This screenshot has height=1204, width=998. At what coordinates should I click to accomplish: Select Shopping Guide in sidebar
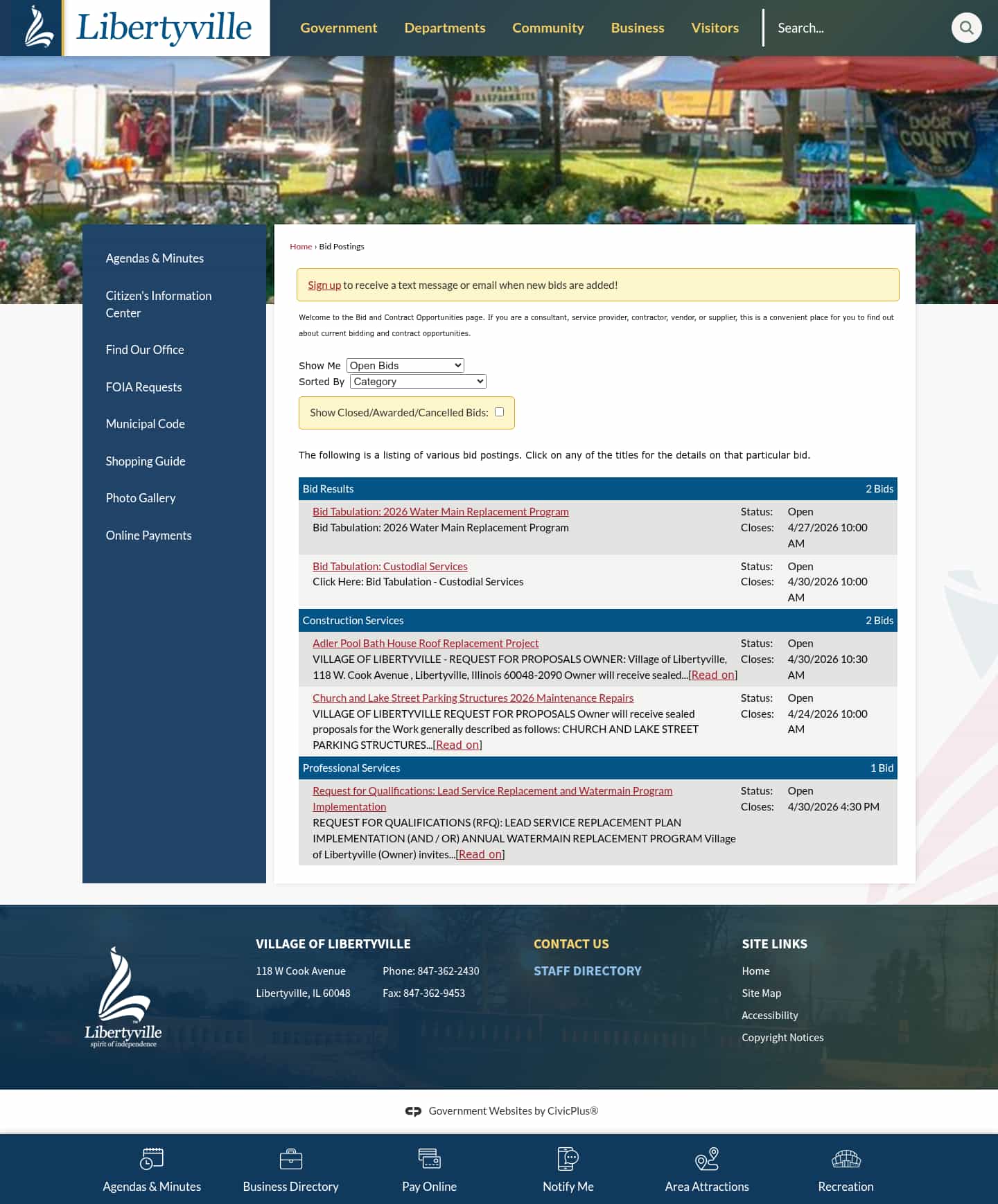click(146, 461)
